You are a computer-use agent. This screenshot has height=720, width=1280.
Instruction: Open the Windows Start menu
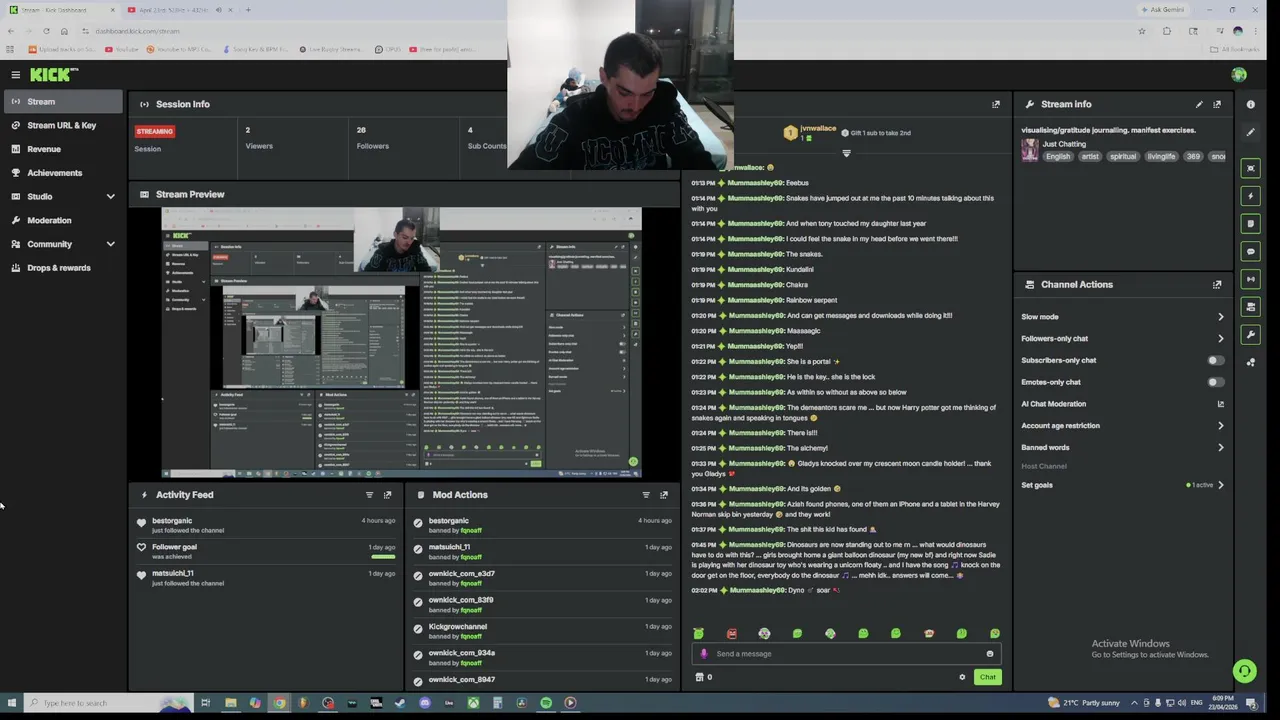(x=11, y=703)
